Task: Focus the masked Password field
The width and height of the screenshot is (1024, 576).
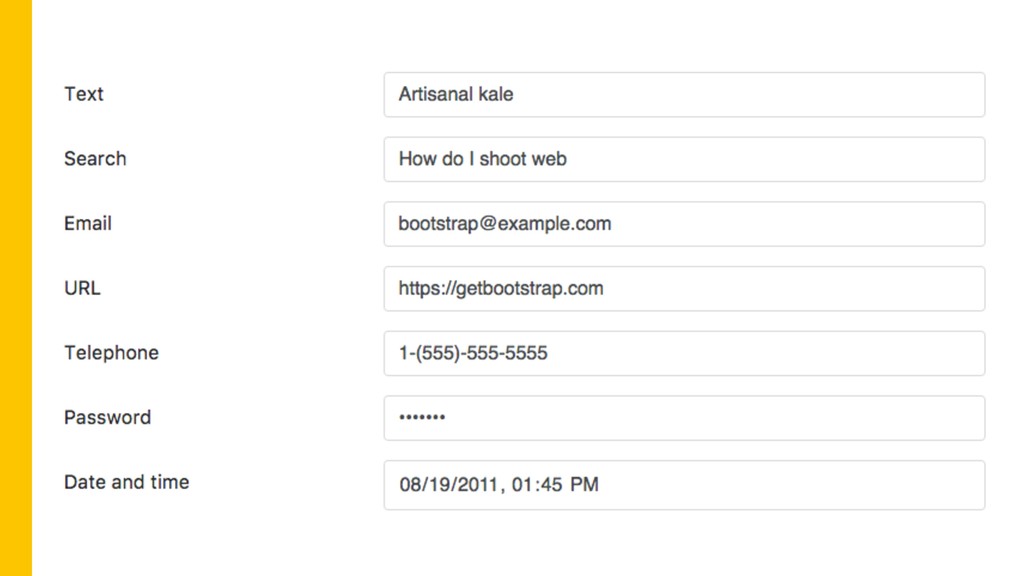Action: pyautogui.click(x=684, y=418)
